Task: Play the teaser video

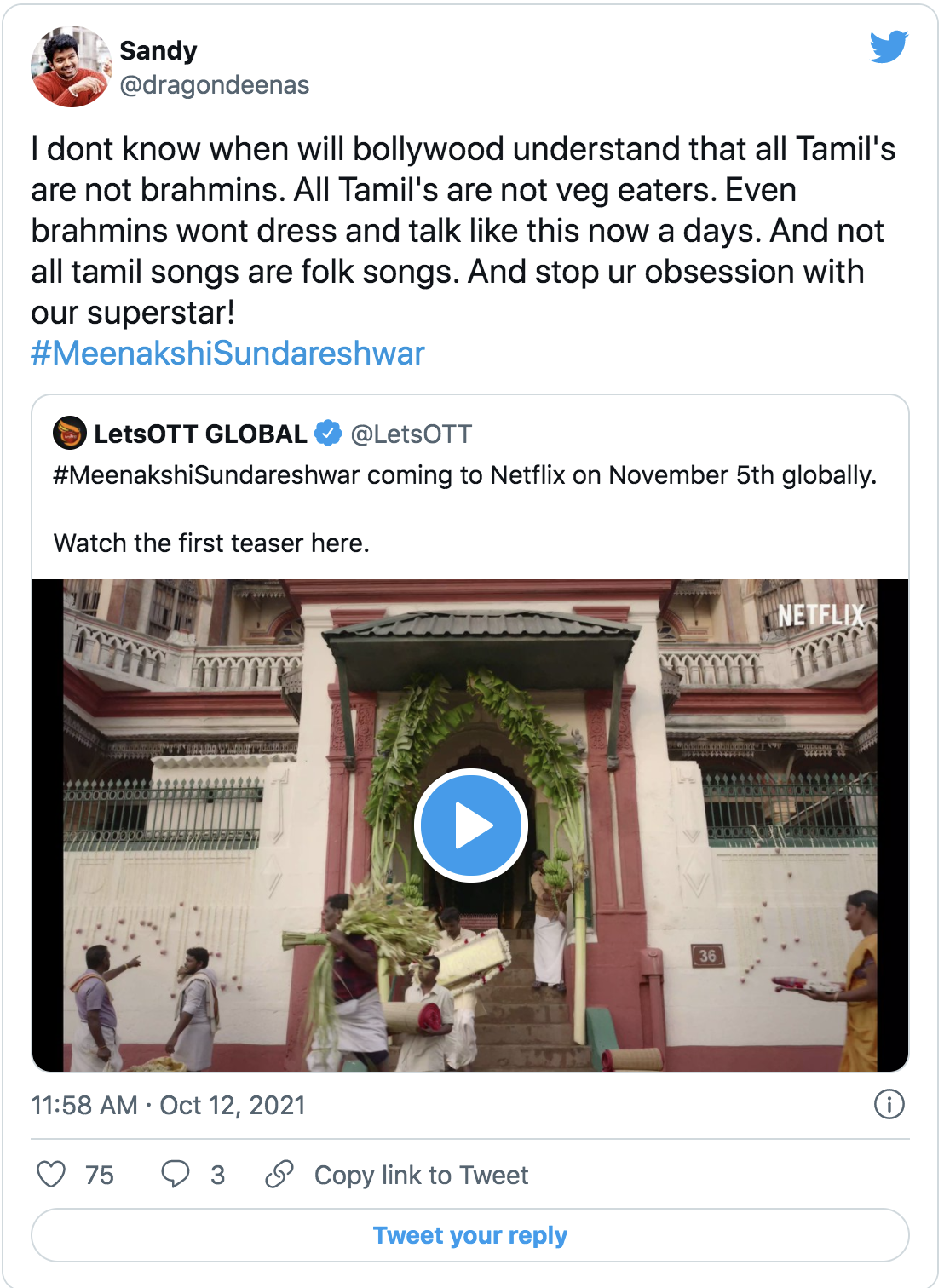Action: (470, 825)
